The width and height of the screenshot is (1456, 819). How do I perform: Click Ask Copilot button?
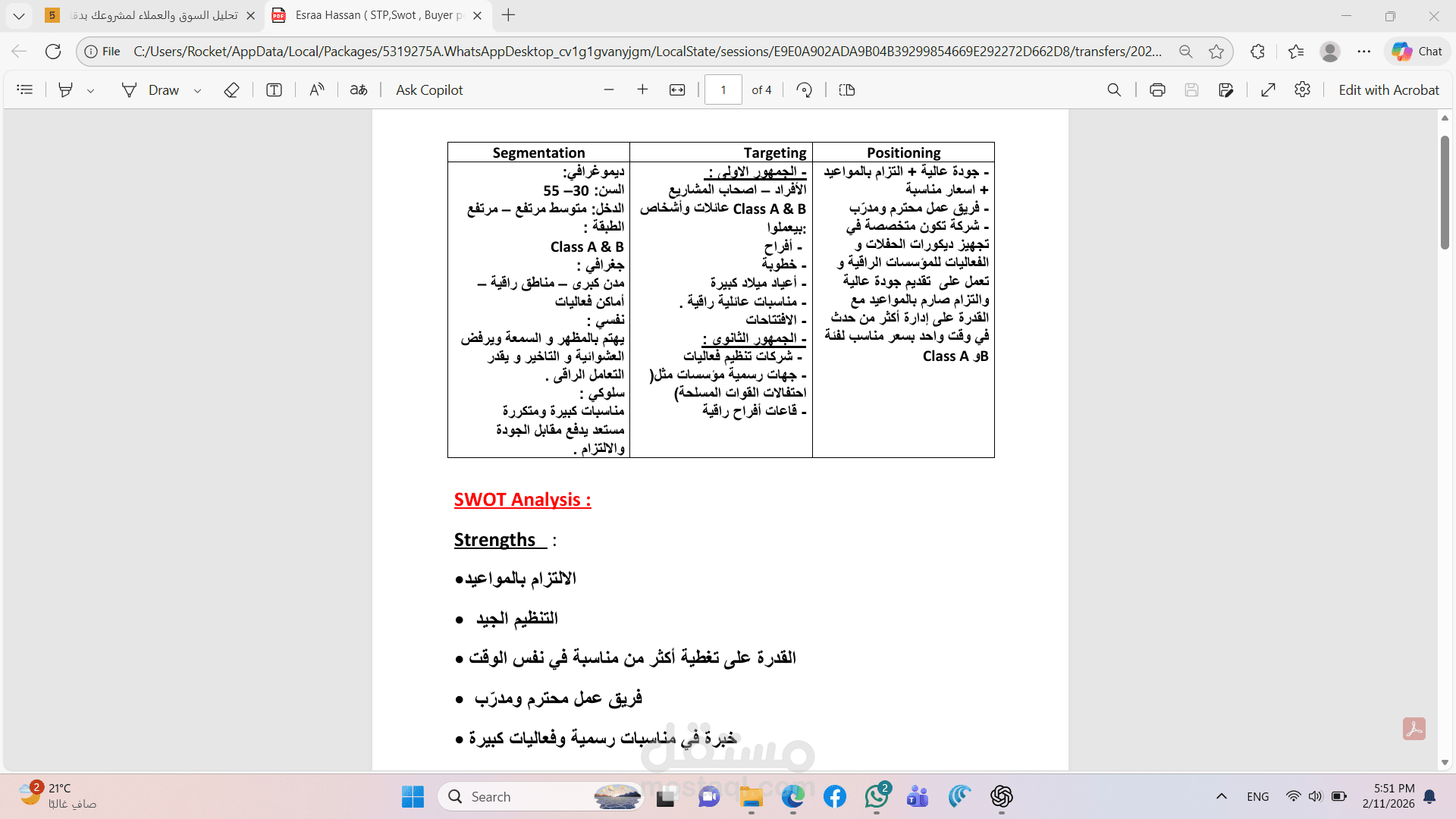[429, 89]
